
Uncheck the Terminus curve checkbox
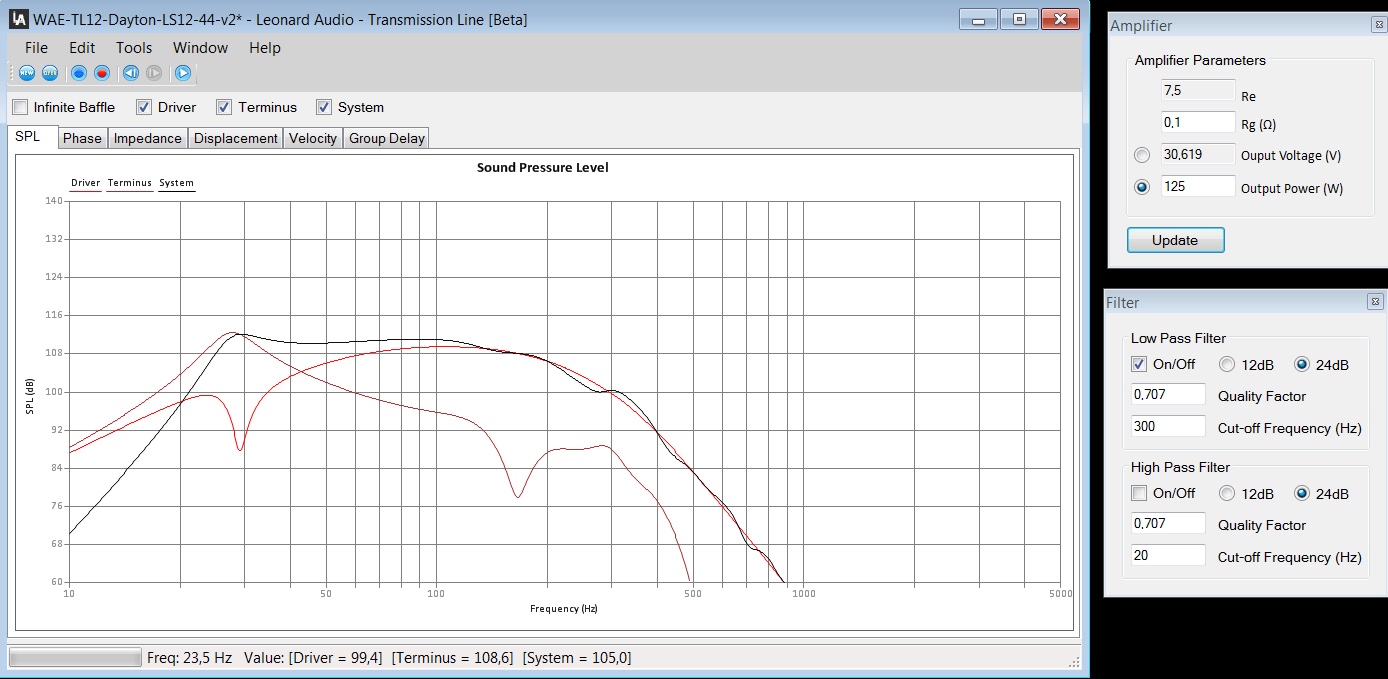click(224, 107)
